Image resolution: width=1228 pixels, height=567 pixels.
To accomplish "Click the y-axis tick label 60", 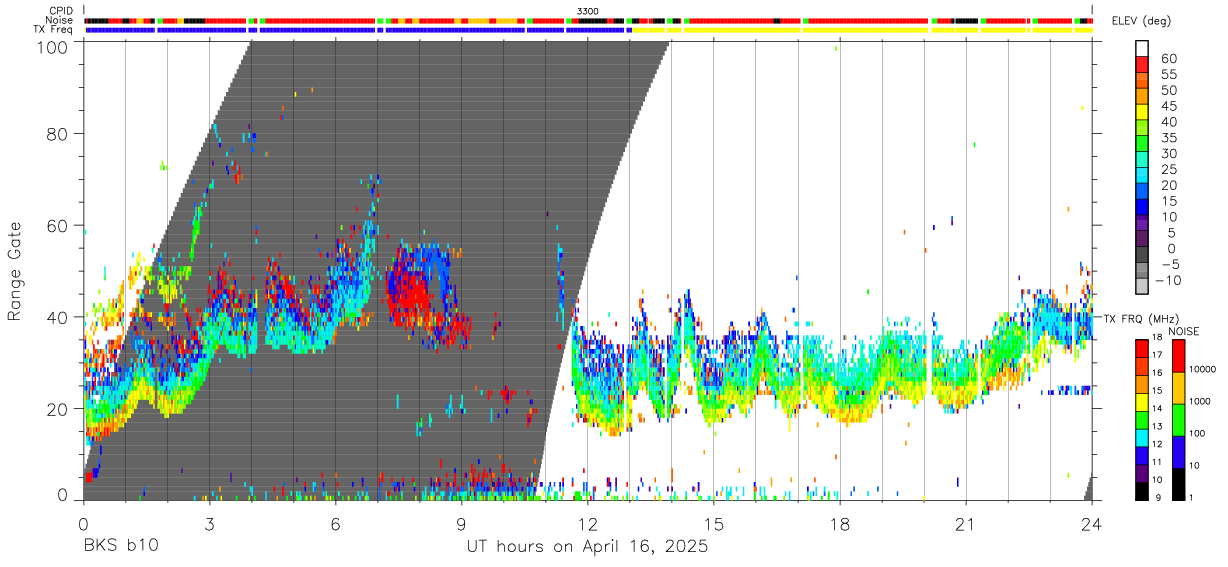I will [58, 226].
